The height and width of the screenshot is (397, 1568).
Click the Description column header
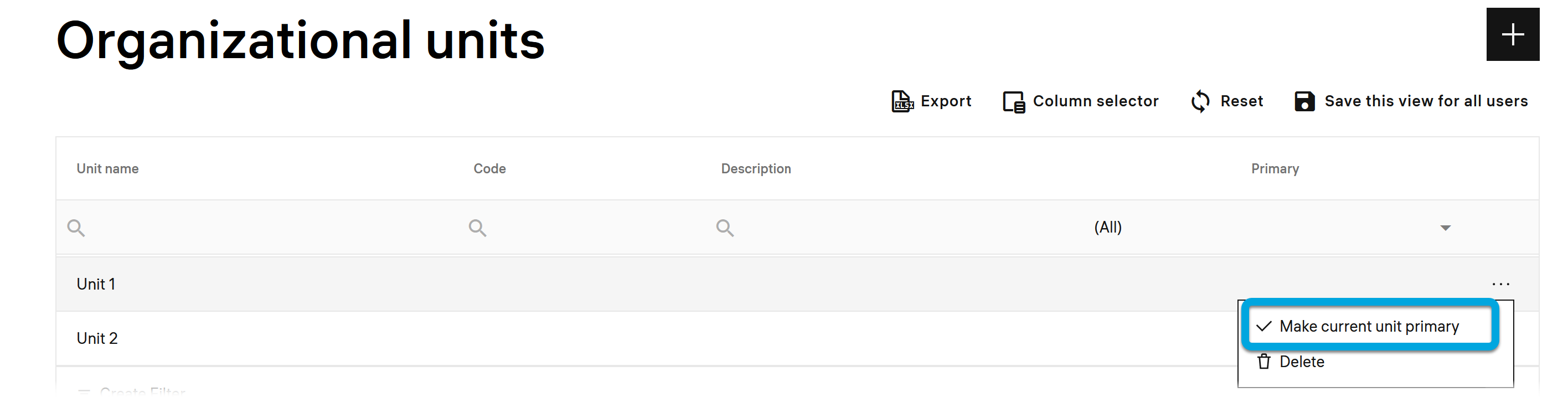(x=755, y=169)
